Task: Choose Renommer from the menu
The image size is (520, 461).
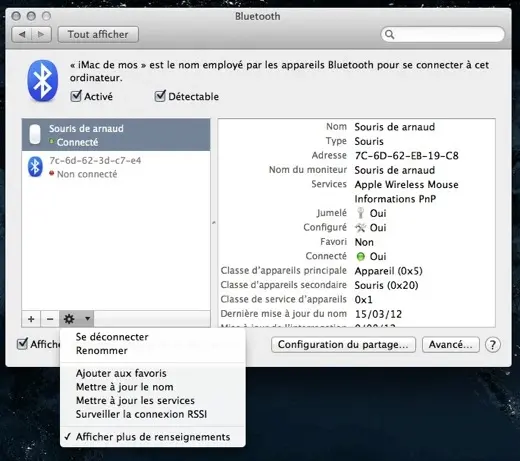Action: coord(102,350)
